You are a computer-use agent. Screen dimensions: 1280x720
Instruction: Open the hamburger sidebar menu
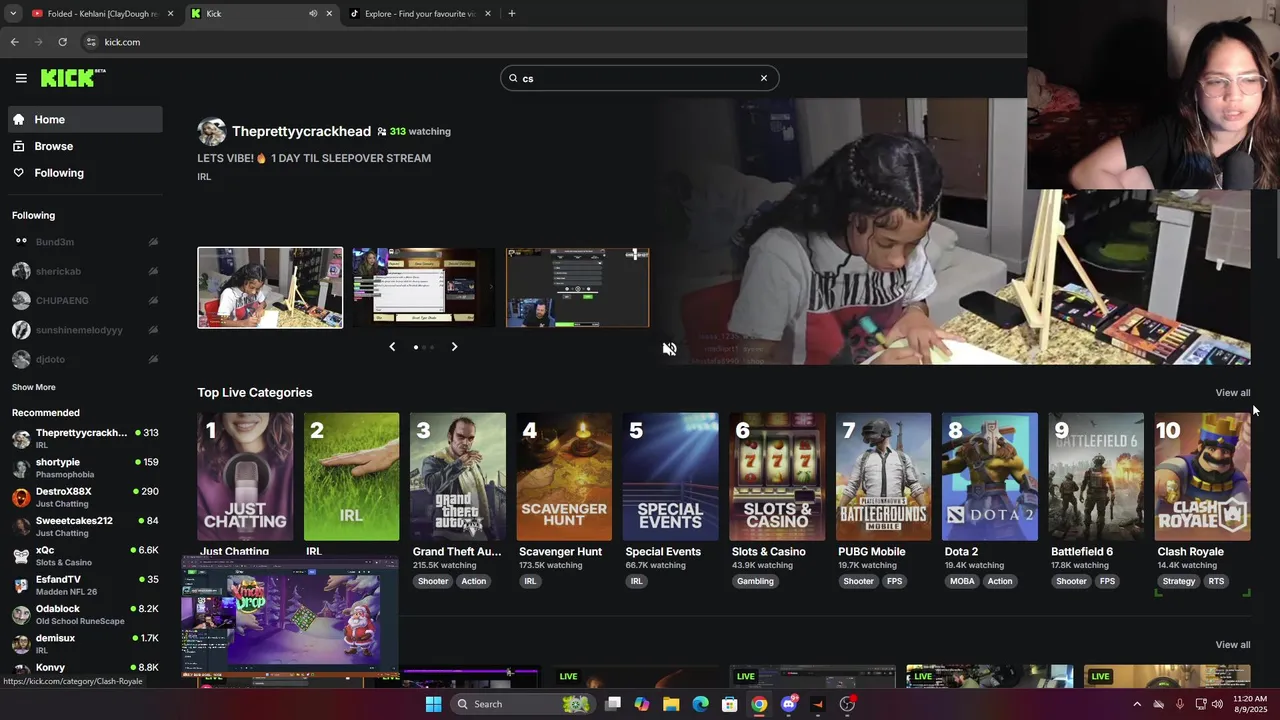tap(21, 78)
